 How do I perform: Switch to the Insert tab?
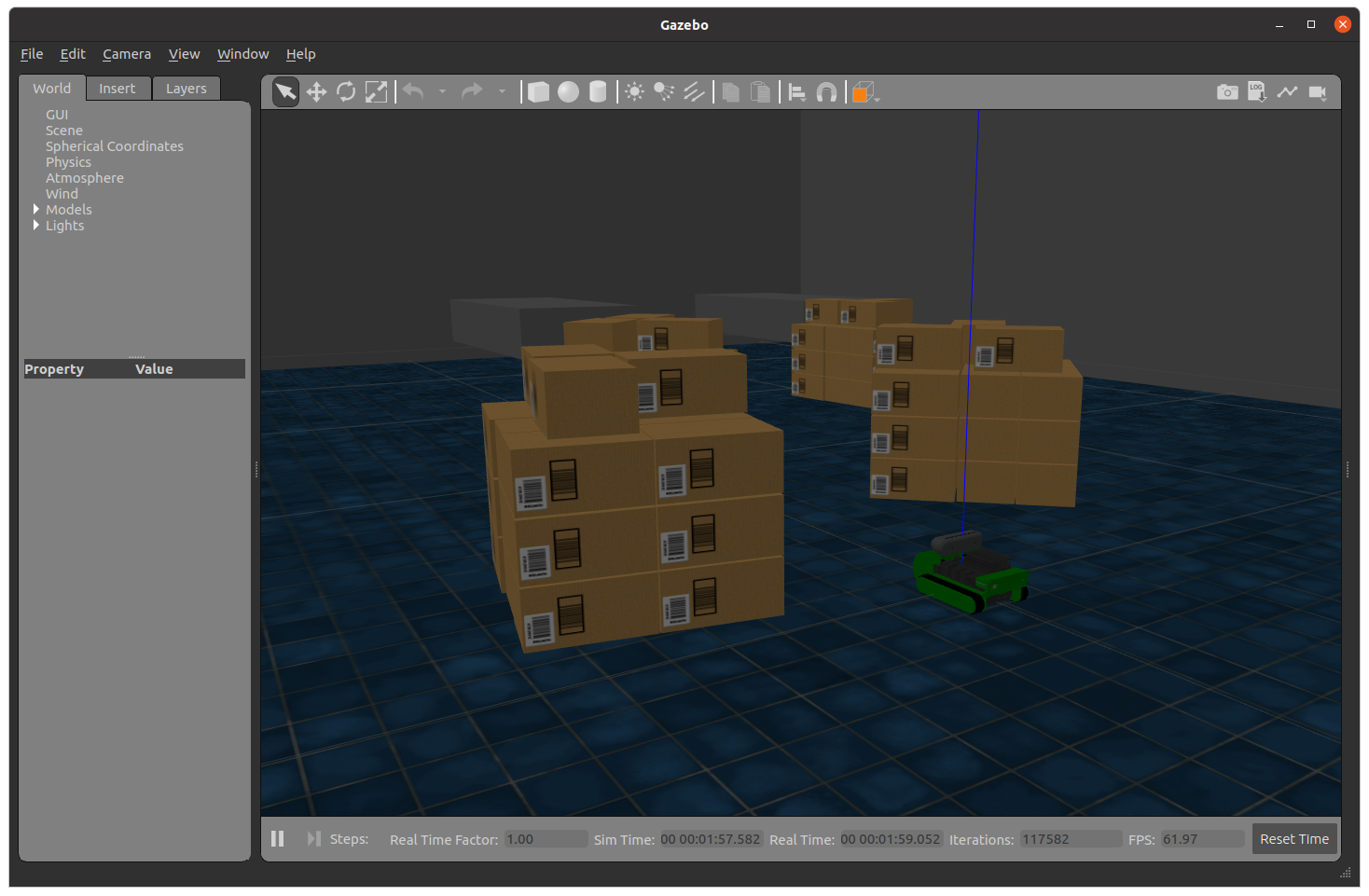coord(118,89)
